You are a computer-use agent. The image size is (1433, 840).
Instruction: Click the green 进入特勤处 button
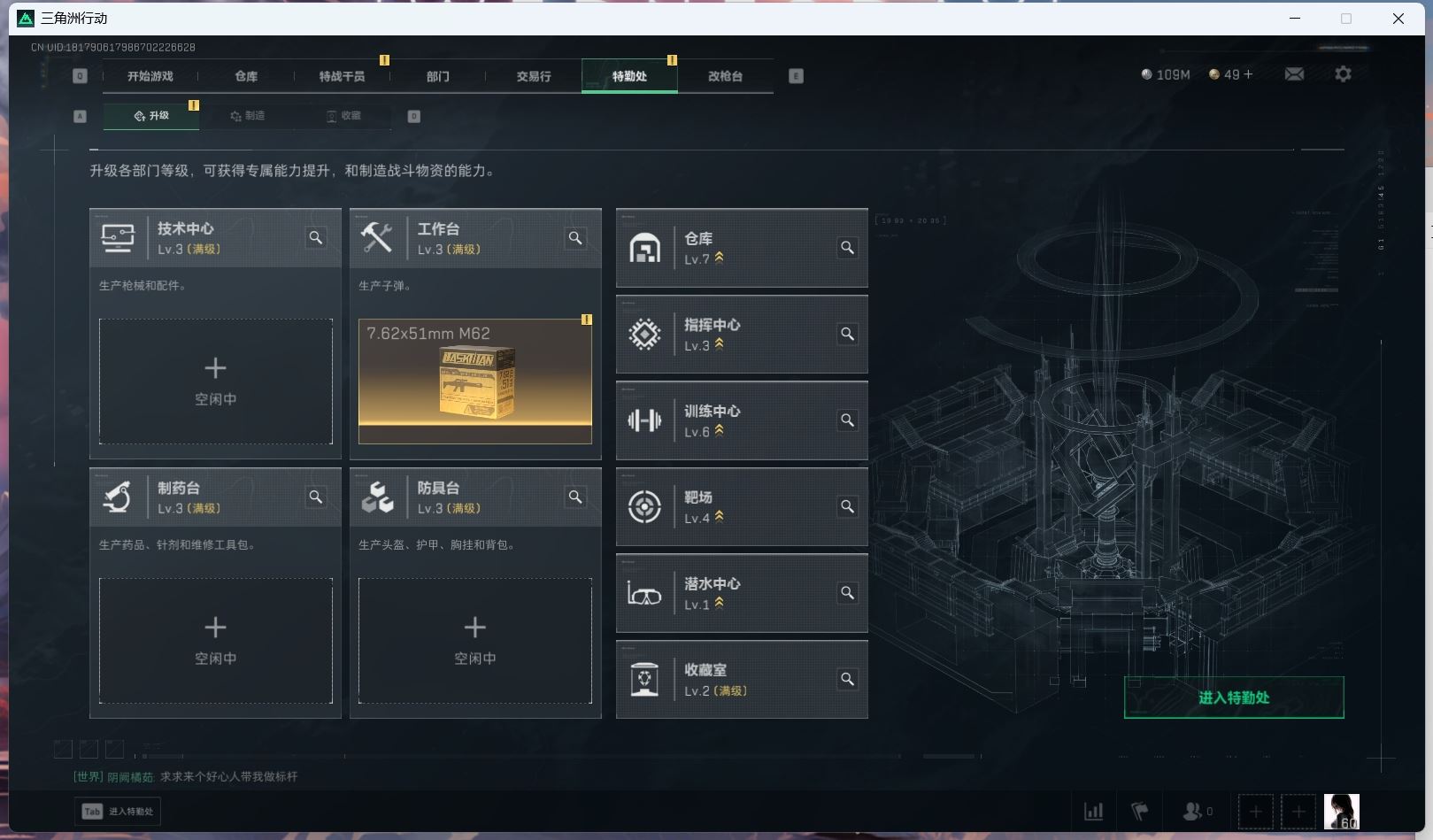click(x=1234, y=697)
